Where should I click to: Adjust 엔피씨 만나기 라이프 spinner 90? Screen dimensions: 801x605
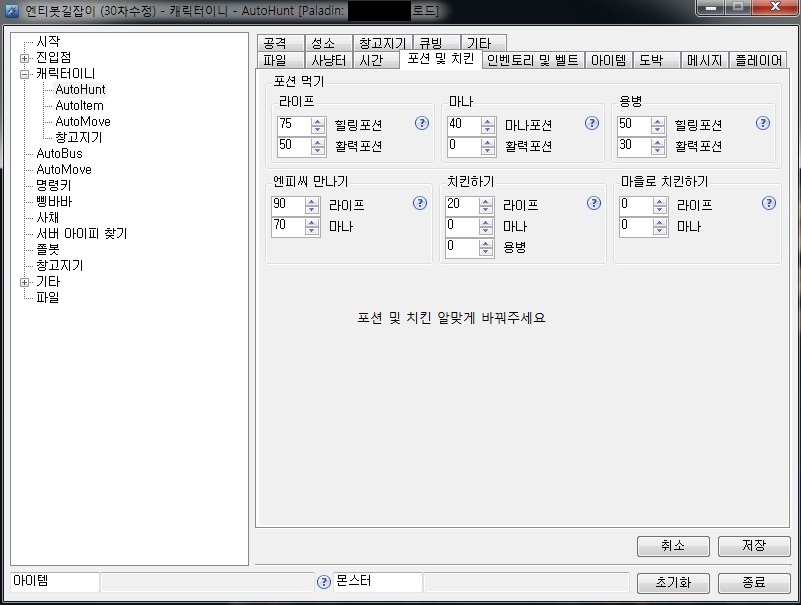(296, 205)
